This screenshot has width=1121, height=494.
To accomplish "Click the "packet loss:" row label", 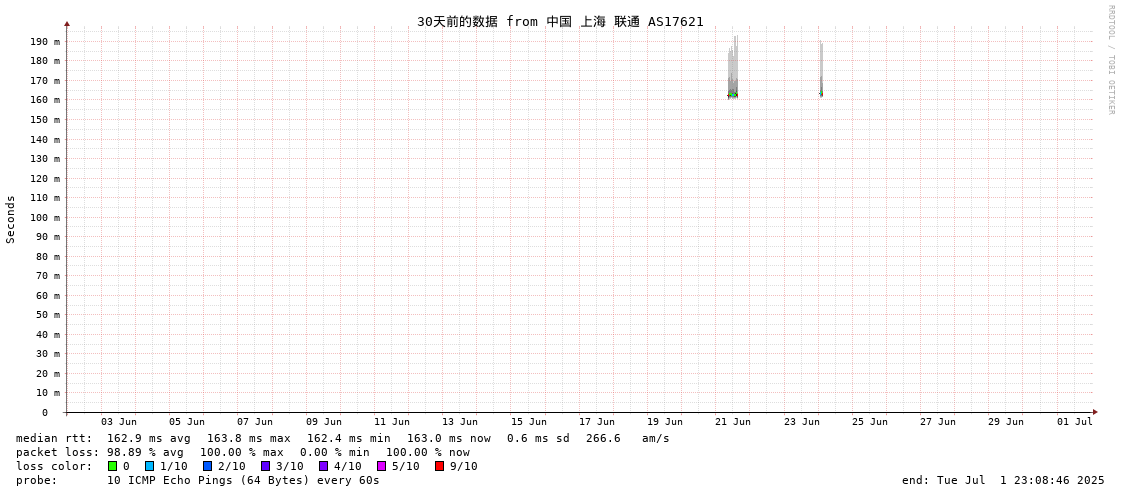I will tap(57, 452).
